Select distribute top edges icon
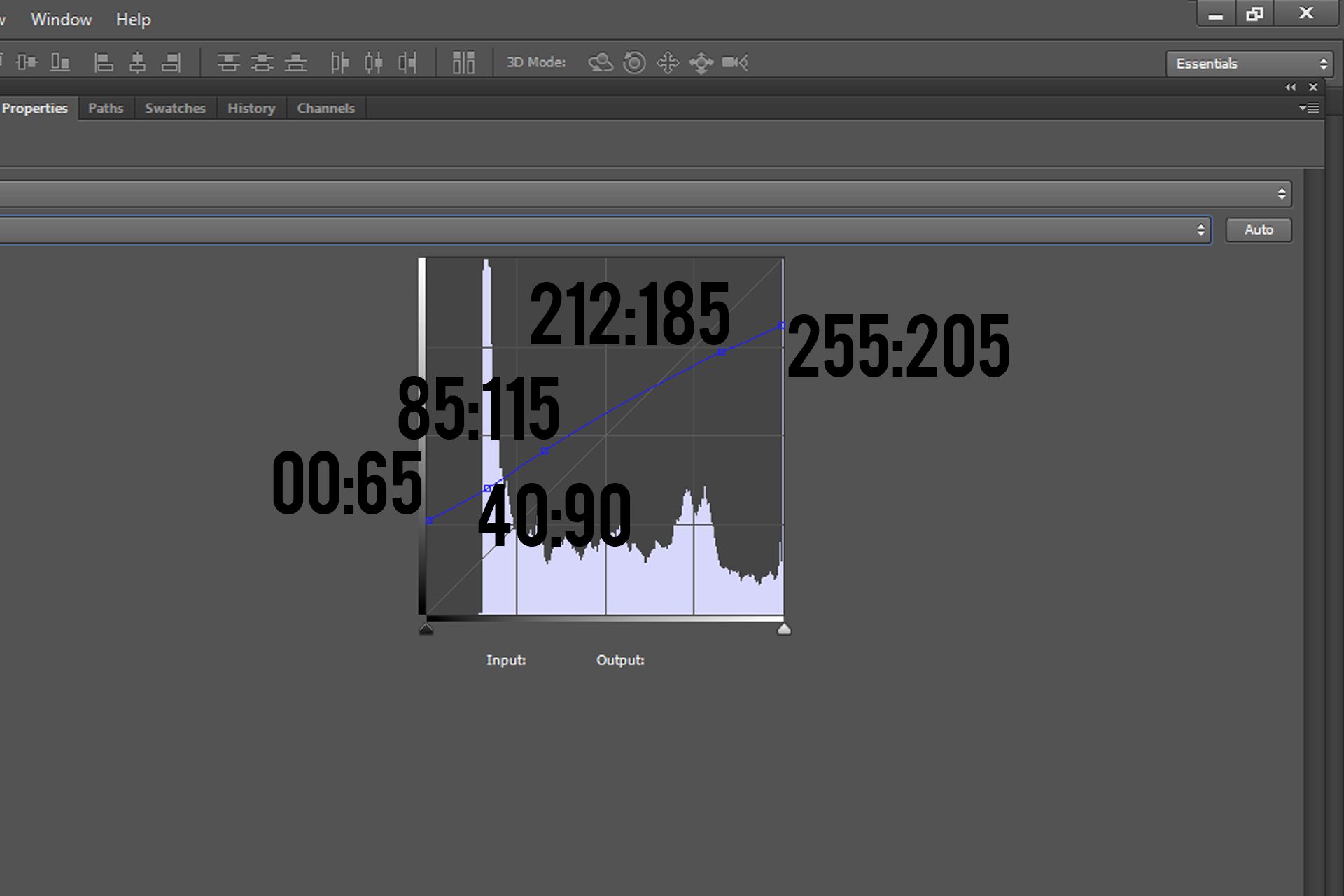The image size is (1344, 896). click(x=228, y=62)
